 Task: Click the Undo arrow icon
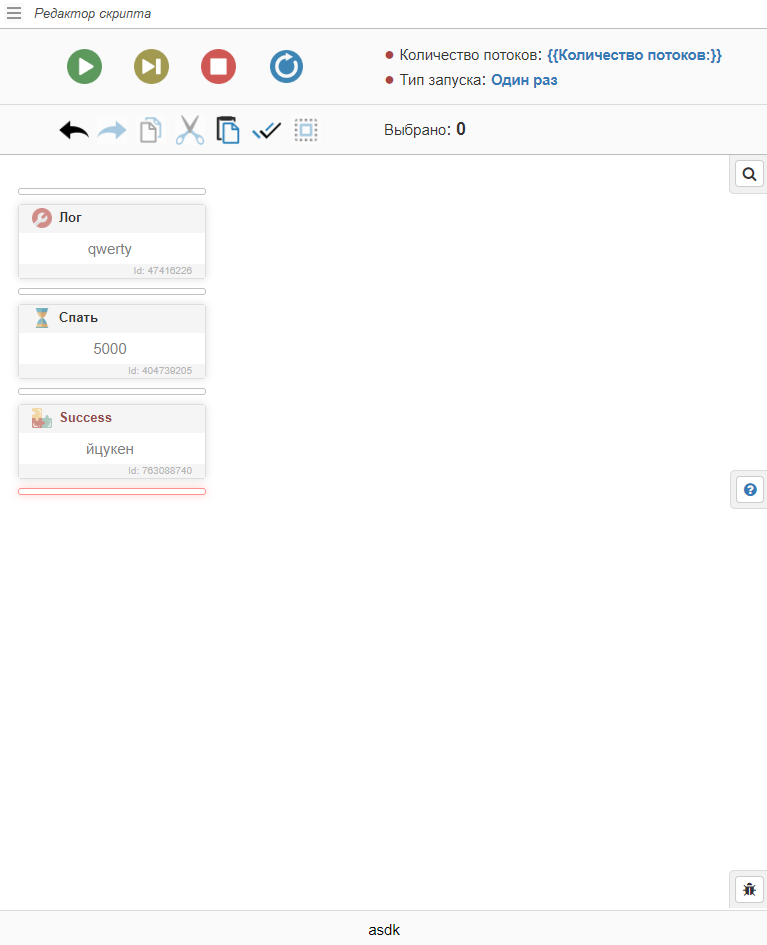click(x=74, y=130)
